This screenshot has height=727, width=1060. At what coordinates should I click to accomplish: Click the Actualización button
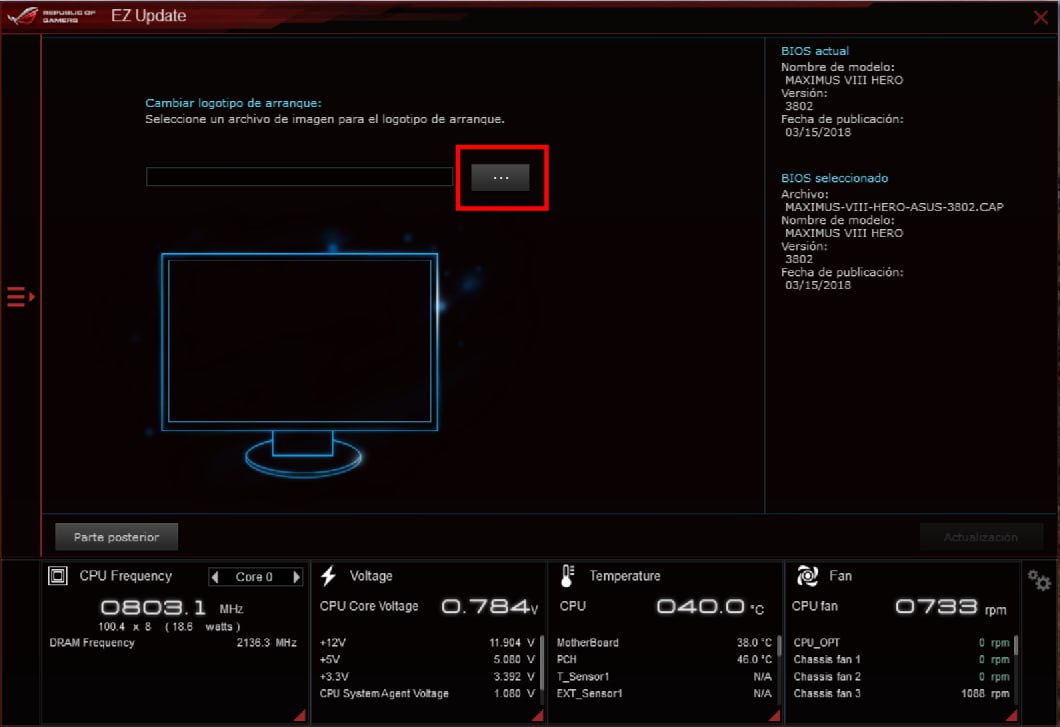980,537
